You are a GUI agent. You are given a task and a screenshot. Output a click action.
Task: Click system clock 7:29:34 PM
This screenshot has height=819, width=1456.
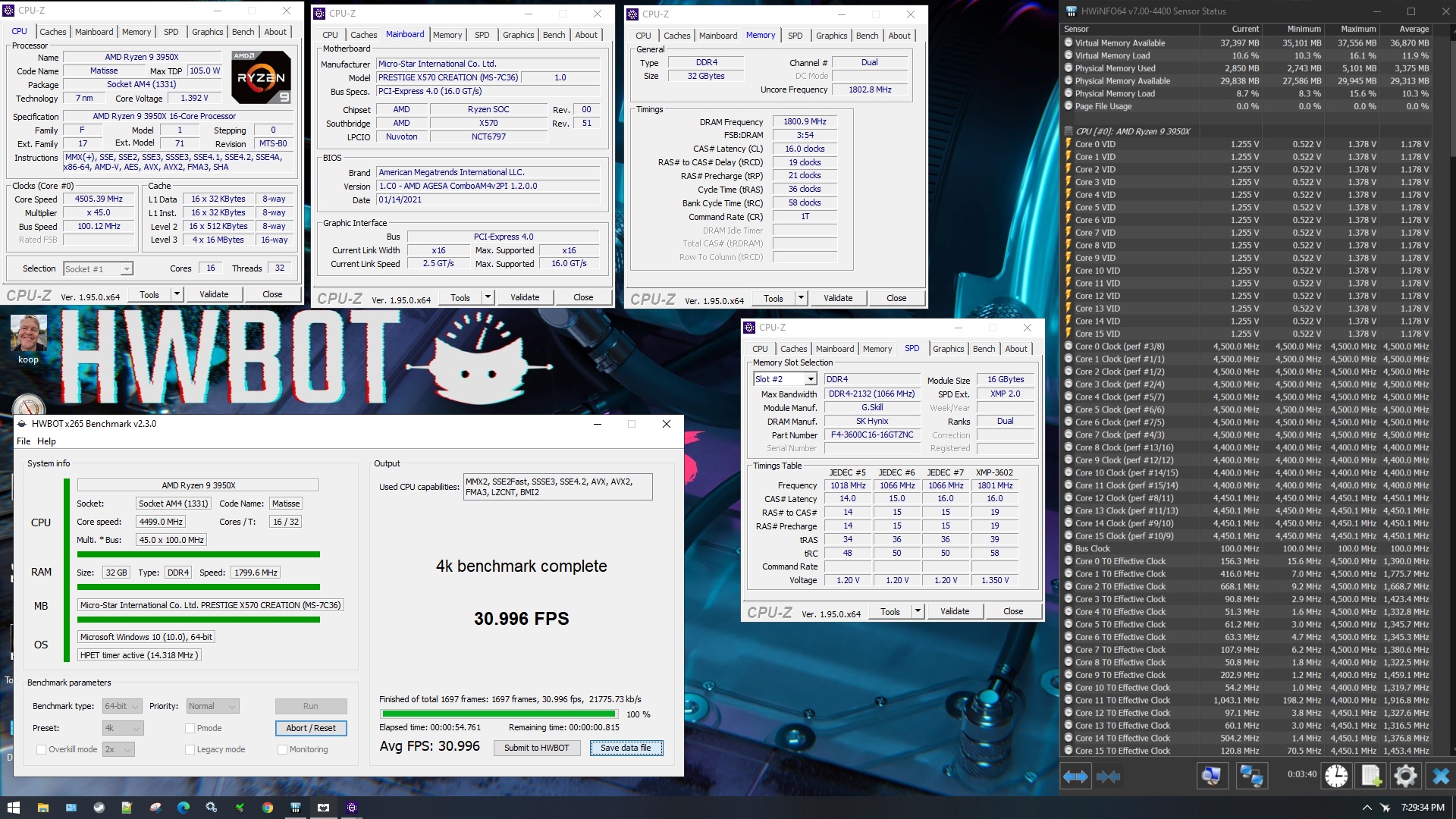point(1423,808)
